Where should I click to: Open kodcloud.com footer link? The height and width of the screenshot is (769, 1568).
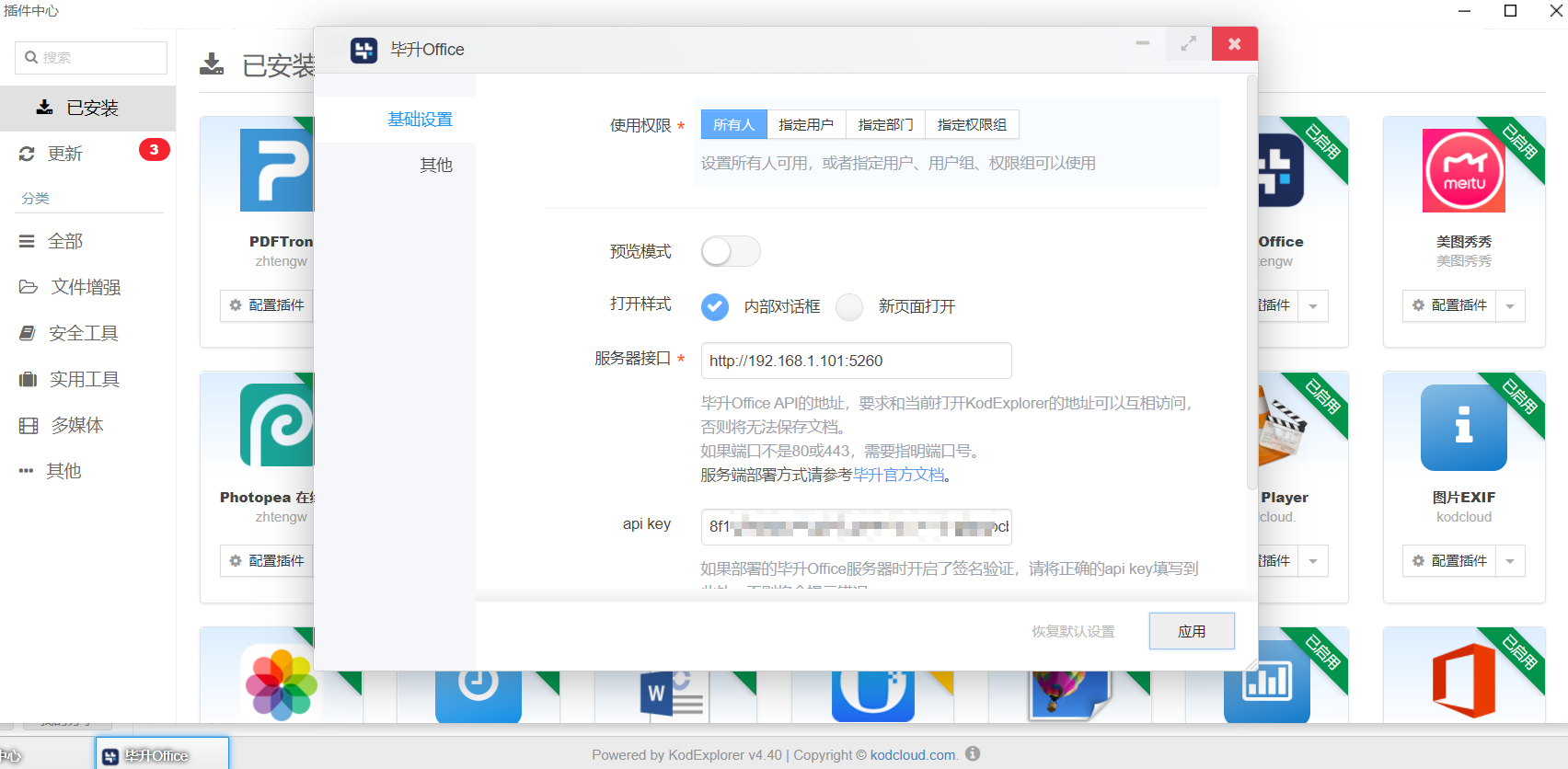[x=913, y=755]
